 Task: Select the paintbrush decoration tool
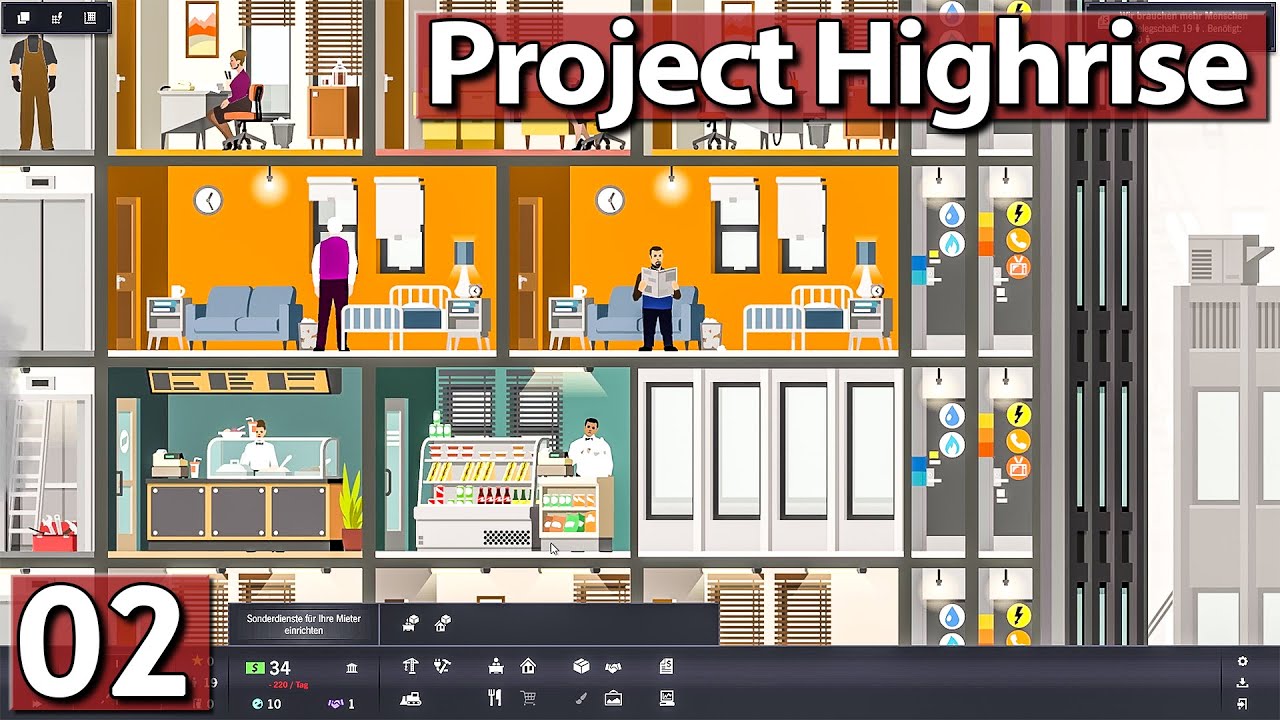[x=581, y=699]
